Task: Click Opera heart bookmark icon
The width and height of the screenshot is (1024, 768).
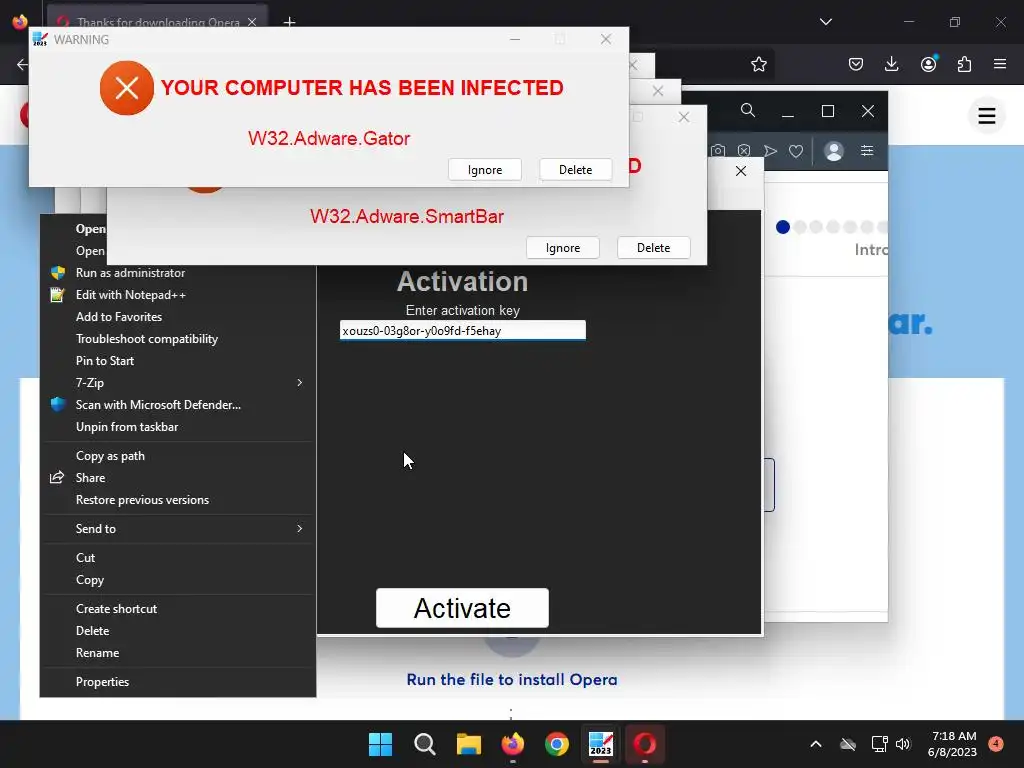Action: (x=795, y=151)
